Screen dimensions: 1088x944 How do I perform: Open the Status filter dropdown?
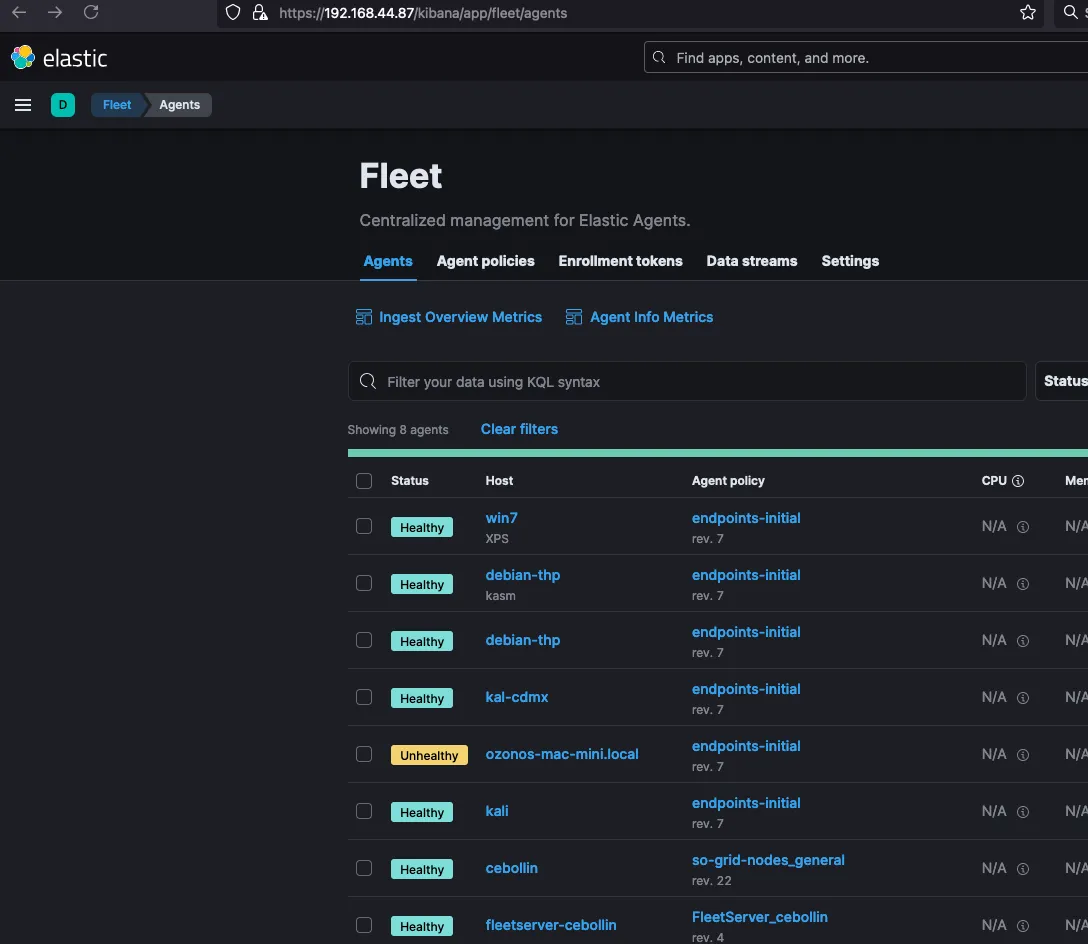[1063, 381]
